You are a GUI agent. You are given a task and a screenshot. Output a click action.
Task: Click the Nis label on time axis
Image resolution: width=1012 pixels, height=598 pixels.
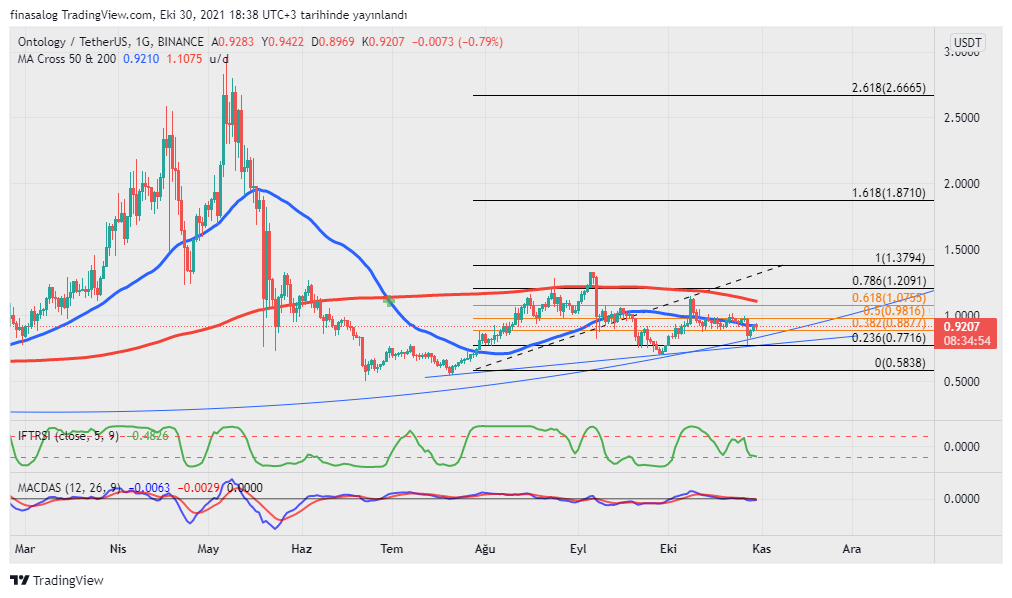[x=118, y=549]
